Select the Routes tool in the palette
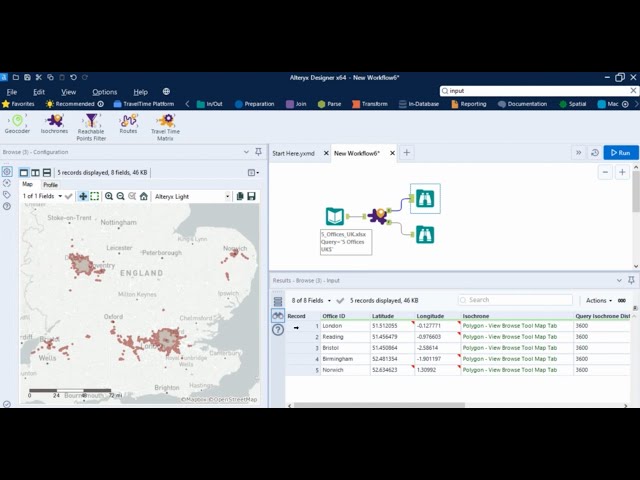Screen dimensions: 640x480 click(x=128, y=124)
